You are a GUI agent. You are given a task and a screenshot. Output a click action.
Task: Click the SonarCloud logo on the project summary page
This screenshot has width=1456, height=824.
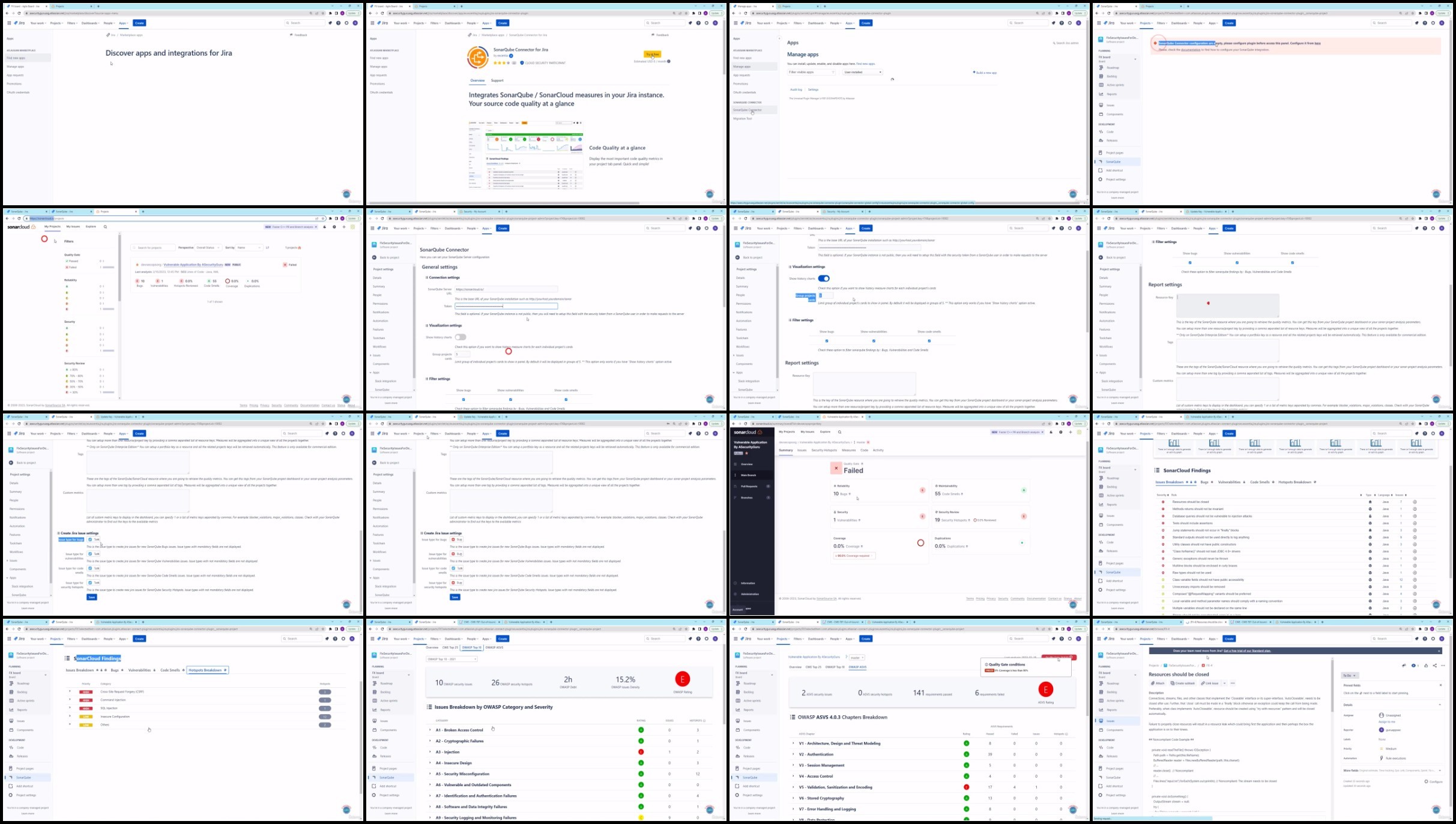(748, 432)
